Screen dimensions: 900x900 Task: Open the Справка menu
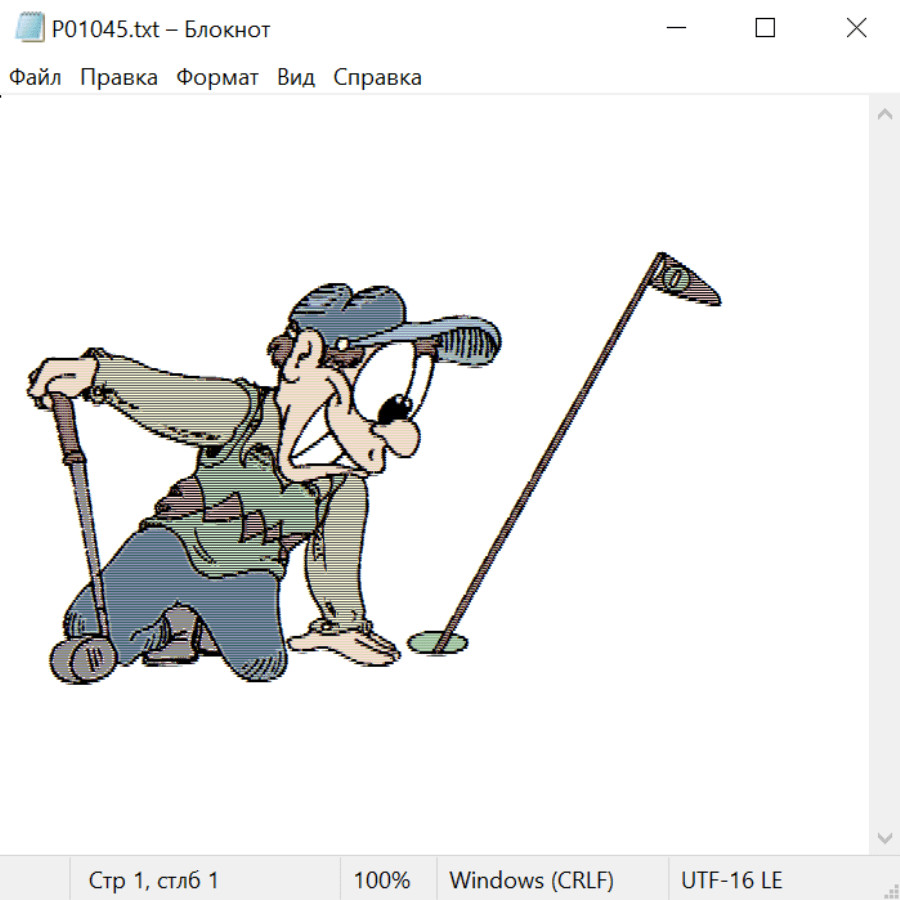point(377,78)
